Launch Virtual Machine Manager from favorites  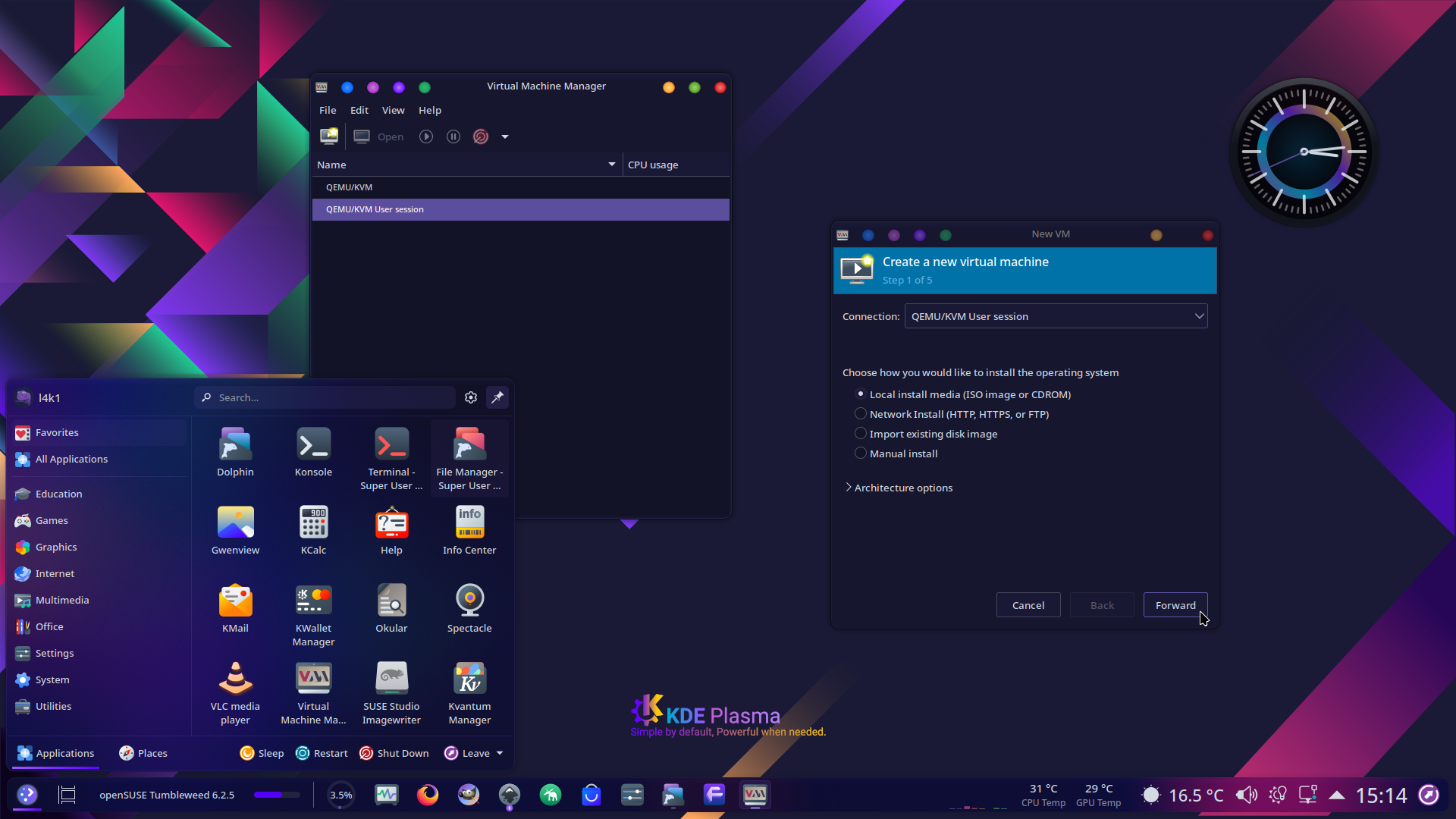[x=313, y=692]
